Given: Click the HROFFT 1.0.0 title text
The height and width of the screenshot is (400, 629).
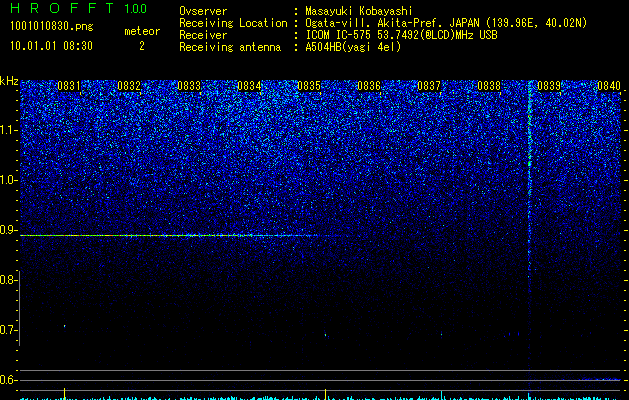Looking at the screenshot, I should [78, 8].
